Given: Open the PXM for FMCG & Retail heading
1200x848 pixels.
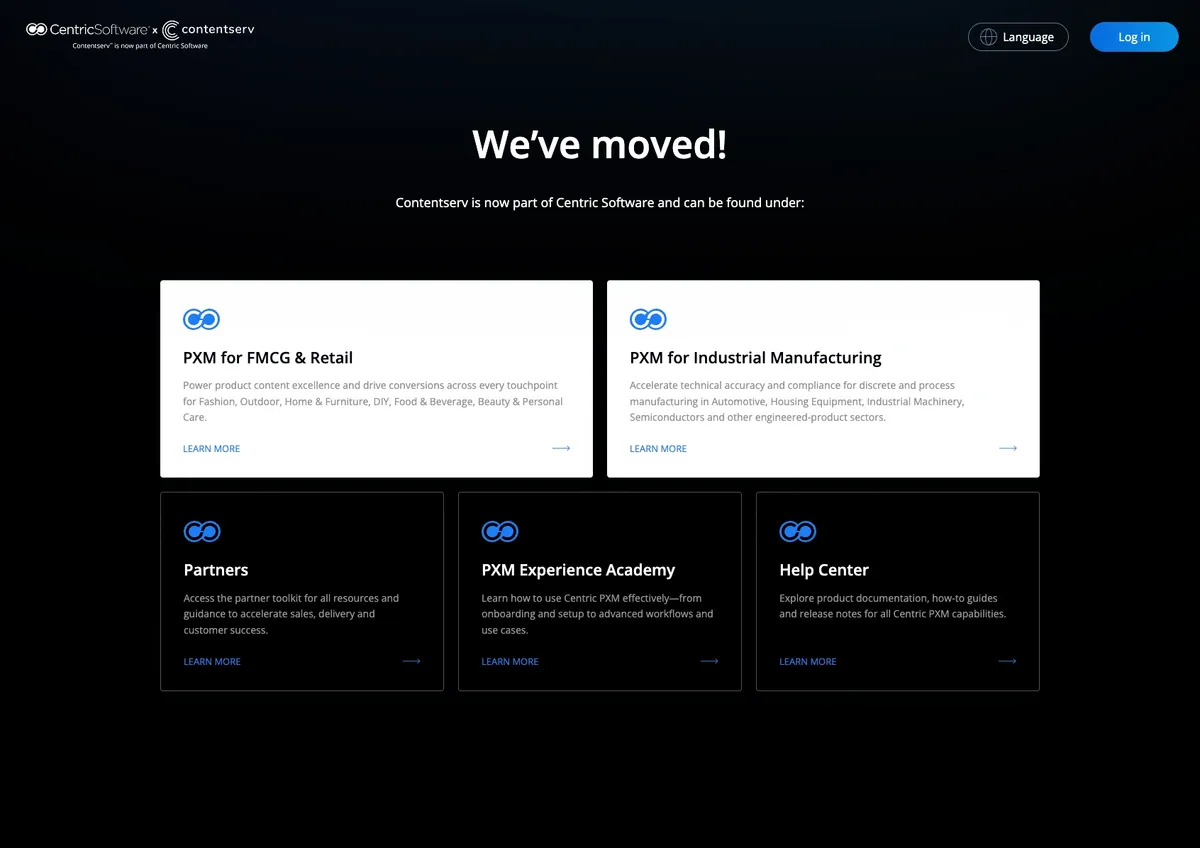Looking at the screenshot, I should click(x=268, y=358).
